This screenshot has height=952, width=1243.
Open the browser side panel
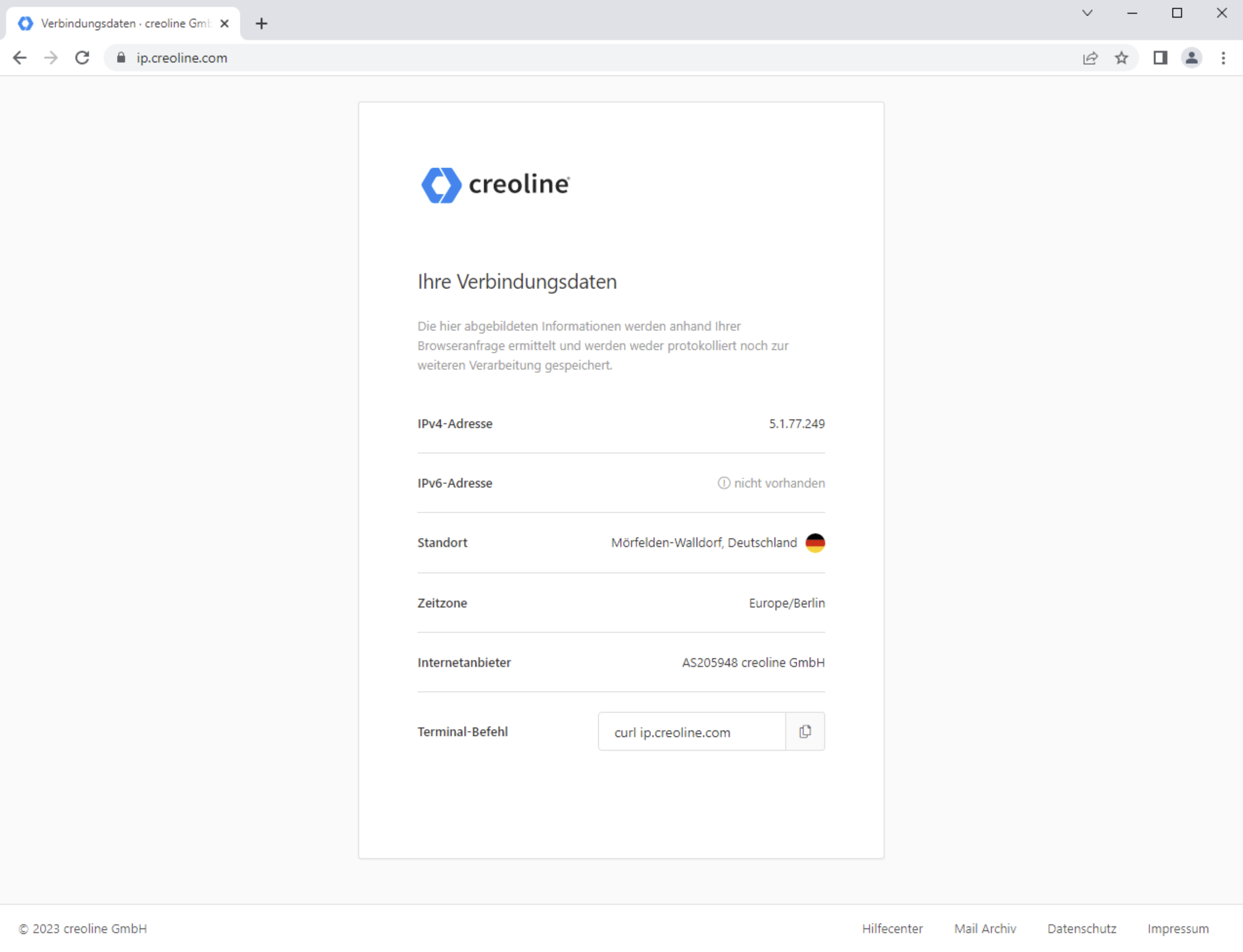click(x=1160, y=58)
